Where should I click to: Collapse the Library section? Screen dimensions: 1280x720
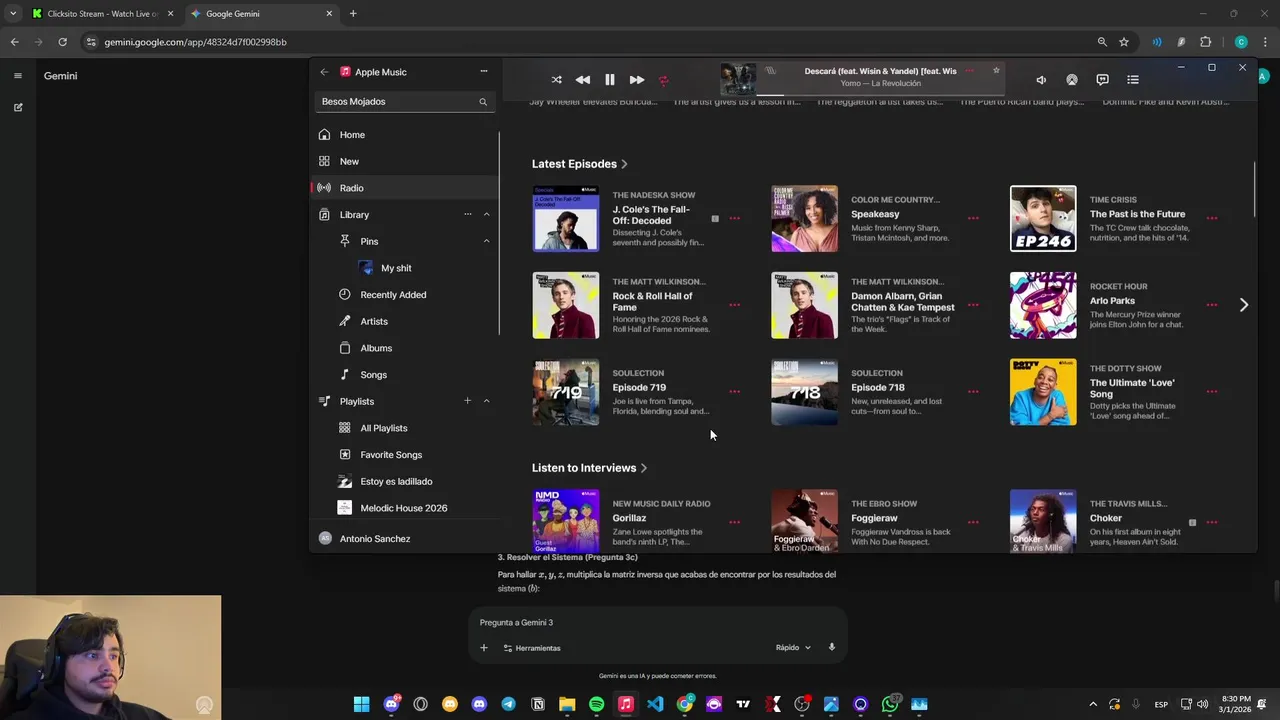[x=487, y=214]
